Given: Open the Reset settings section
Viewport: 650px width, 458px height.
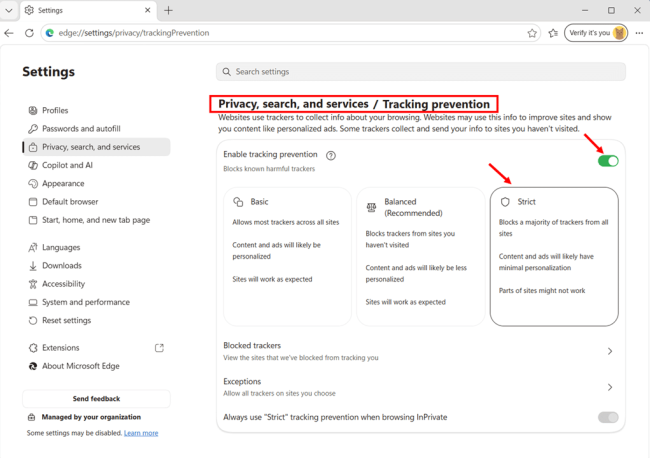Looking at the screenshot, I should click(96, 320).
